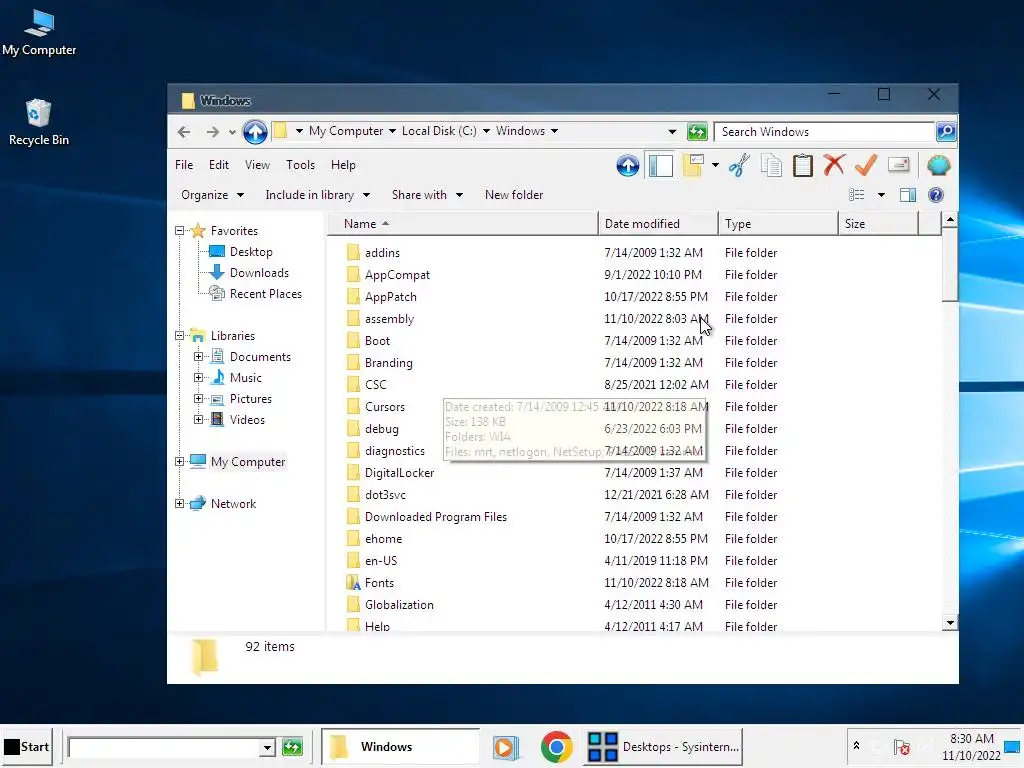
Task: Click Google Chrome in the taskbar
Action: coord(556,746)
